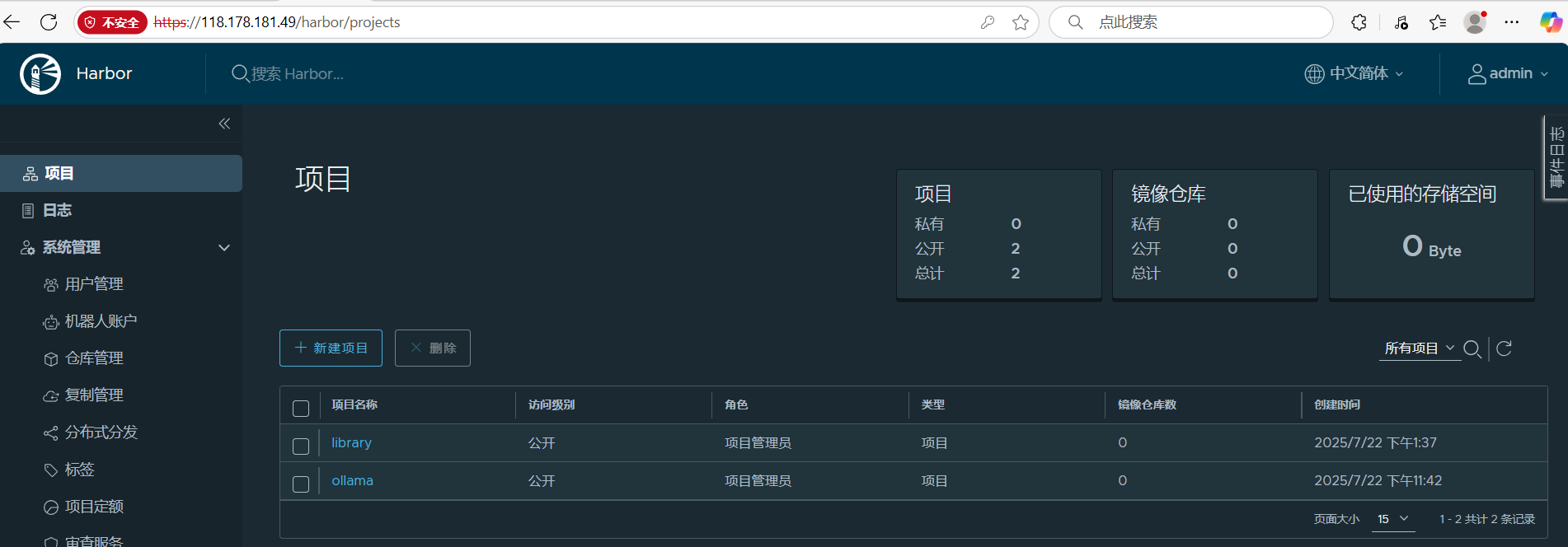Click the 镜像仓库 statistics card title
This screenshot has width=1568, height=547.
click(1168, 194)
